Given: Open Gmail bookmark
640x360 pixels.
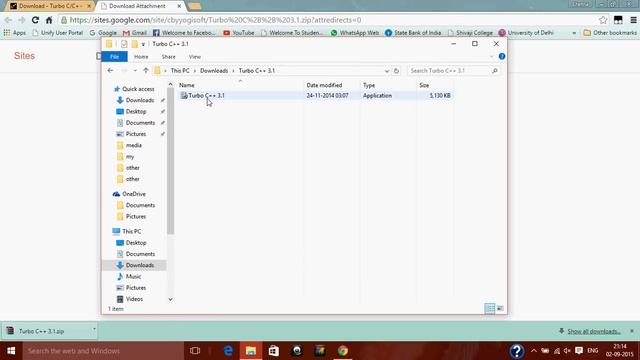Looking at the screenshot, I should point(135,33).
